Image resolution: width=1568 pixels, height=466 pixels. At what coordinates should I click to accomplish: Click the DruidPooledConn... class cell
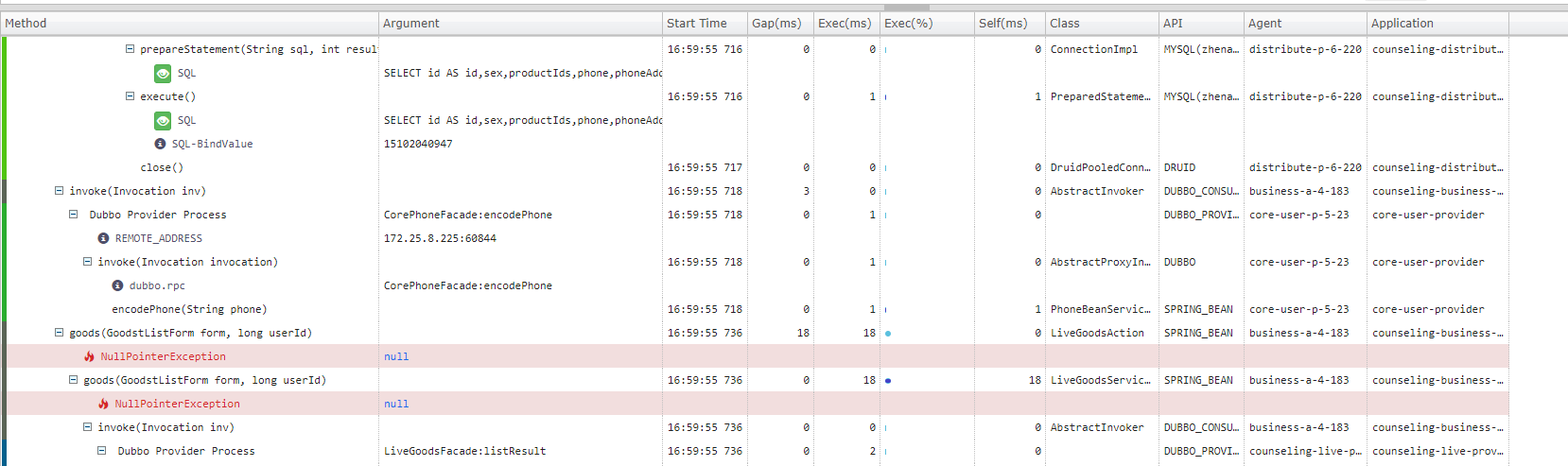click(x=1100, y=167)
